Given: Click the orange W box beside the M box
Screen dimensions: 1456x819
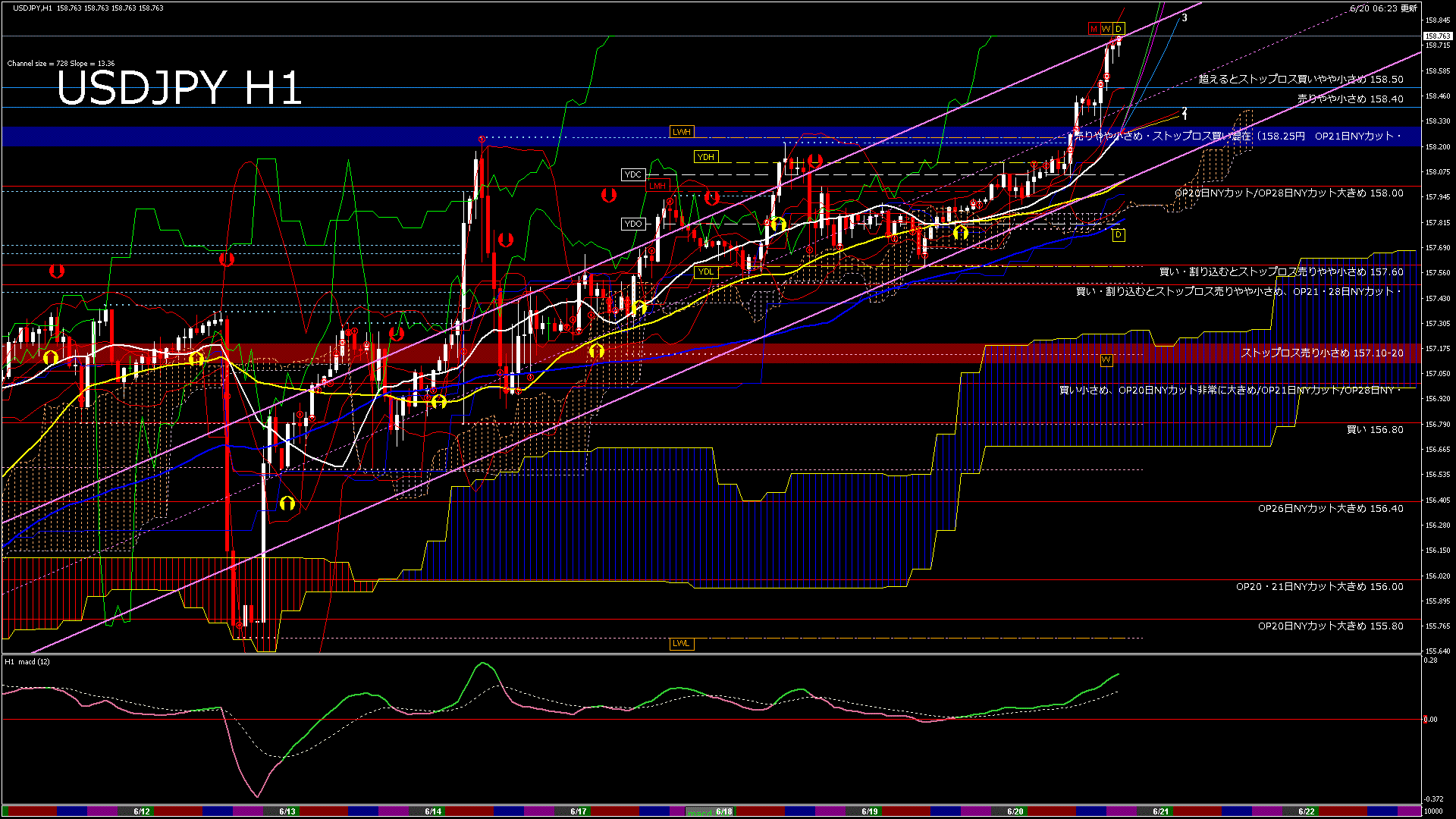Looking at the screenshot, I should (x=1106, y=29).
